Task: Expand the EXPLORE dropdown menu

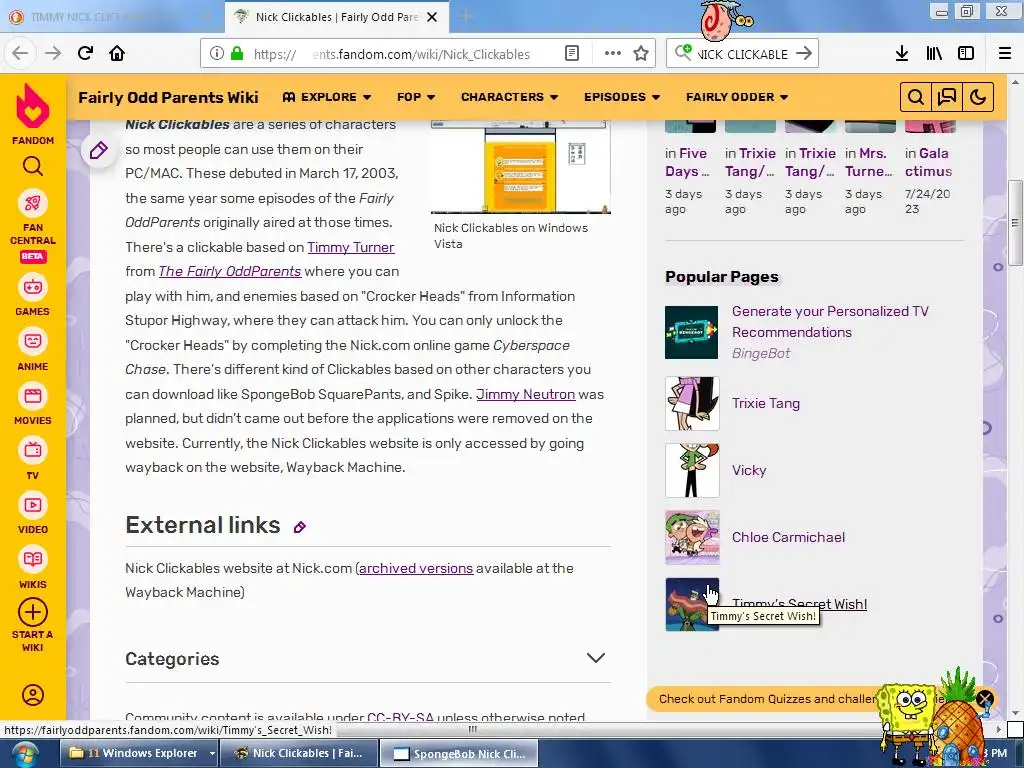Action: 327,97
